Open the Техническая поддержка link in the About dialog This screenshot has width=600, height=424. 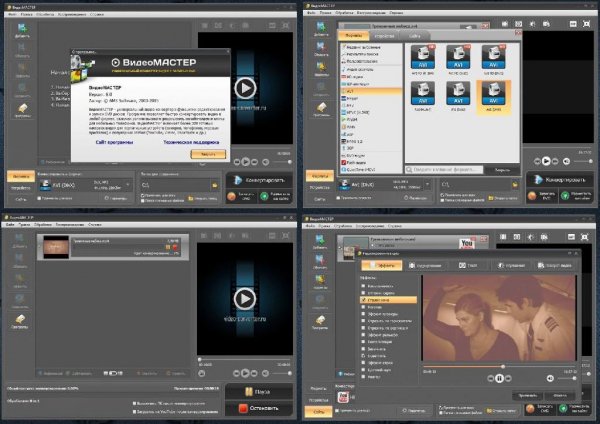[x=191, y=142]
